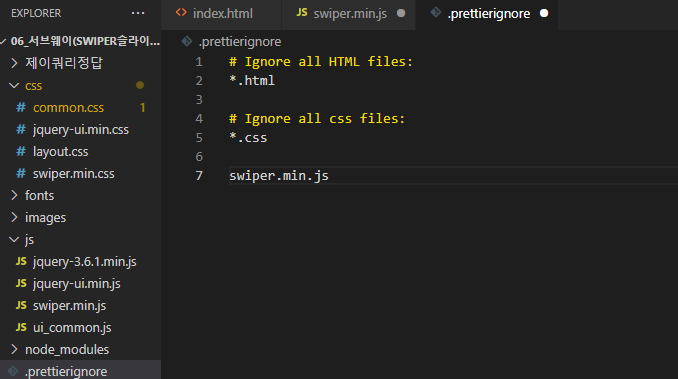
Task: Click the CSS icon beside common.css
Action: coord(21,108)
